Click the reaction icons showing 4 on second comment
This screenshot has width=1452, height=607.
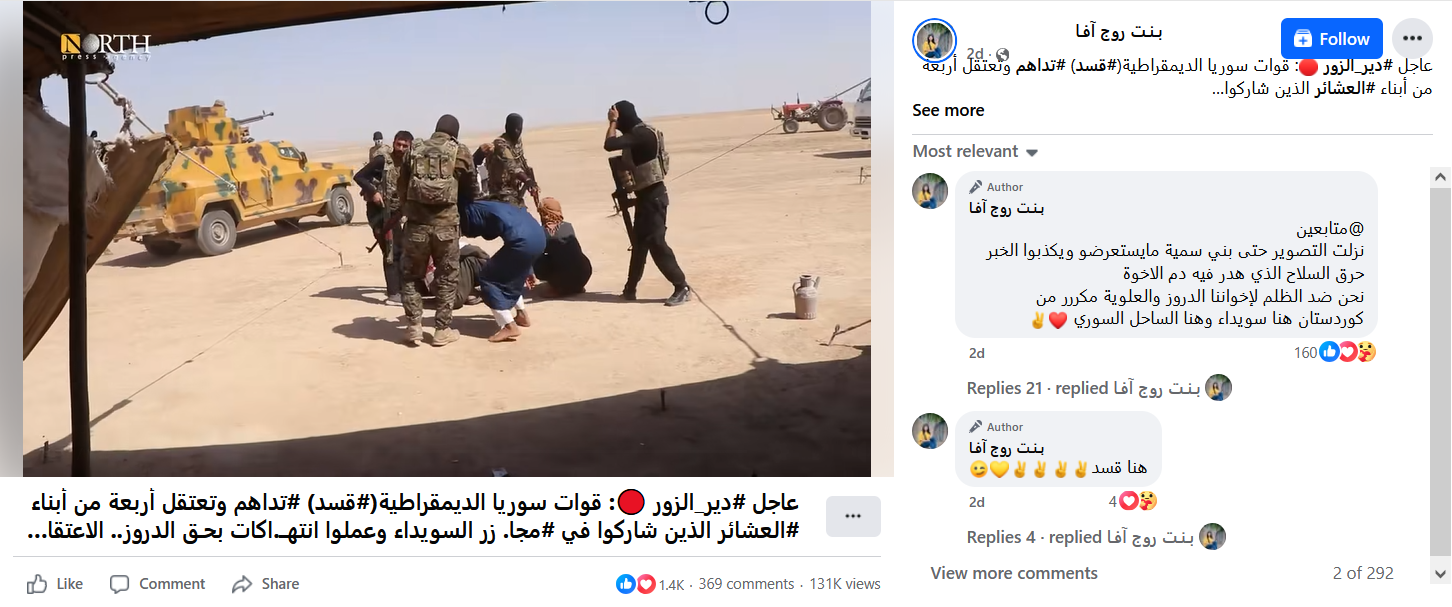point(1138,501)
